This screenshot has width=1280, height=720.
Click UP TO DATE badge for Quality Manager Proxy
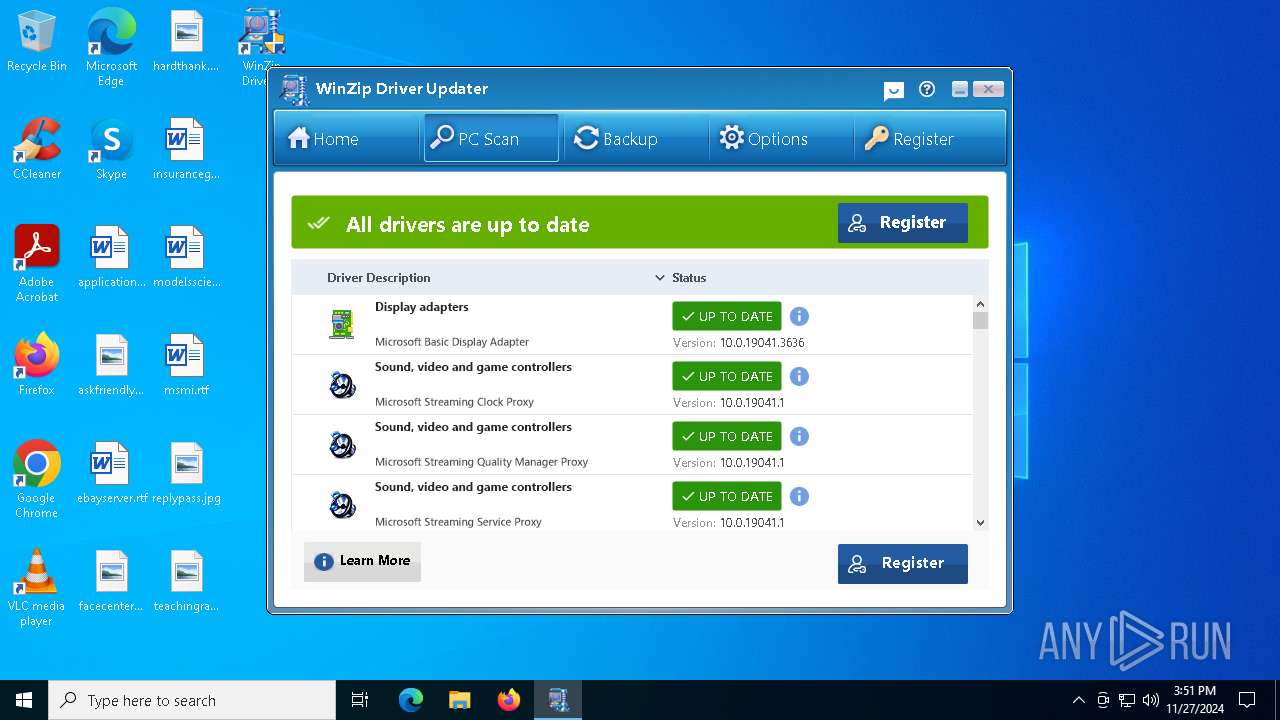pos(727,436)
